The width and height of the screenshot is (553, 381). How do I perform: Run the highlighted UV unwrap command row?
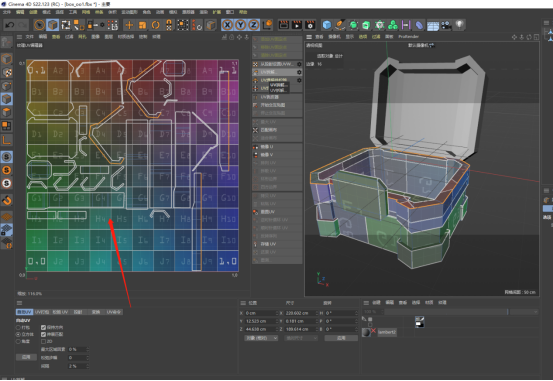(277, 72)
